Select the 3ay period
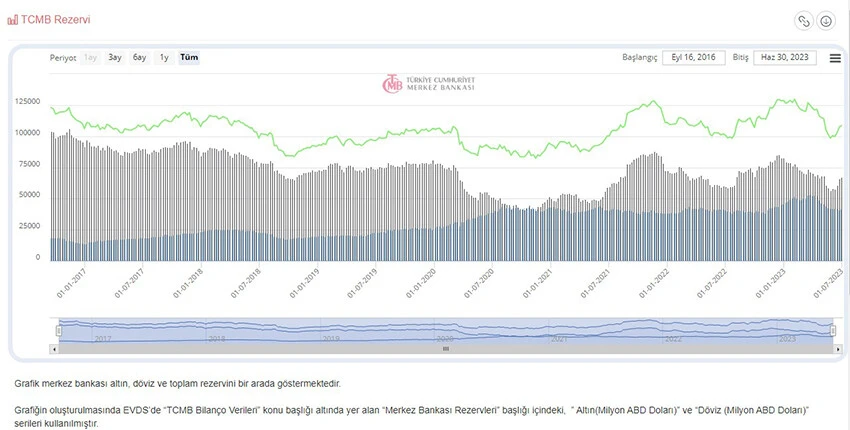Viewport: 850px width, 430px height. pyautogui.click(x=115, y=58)
